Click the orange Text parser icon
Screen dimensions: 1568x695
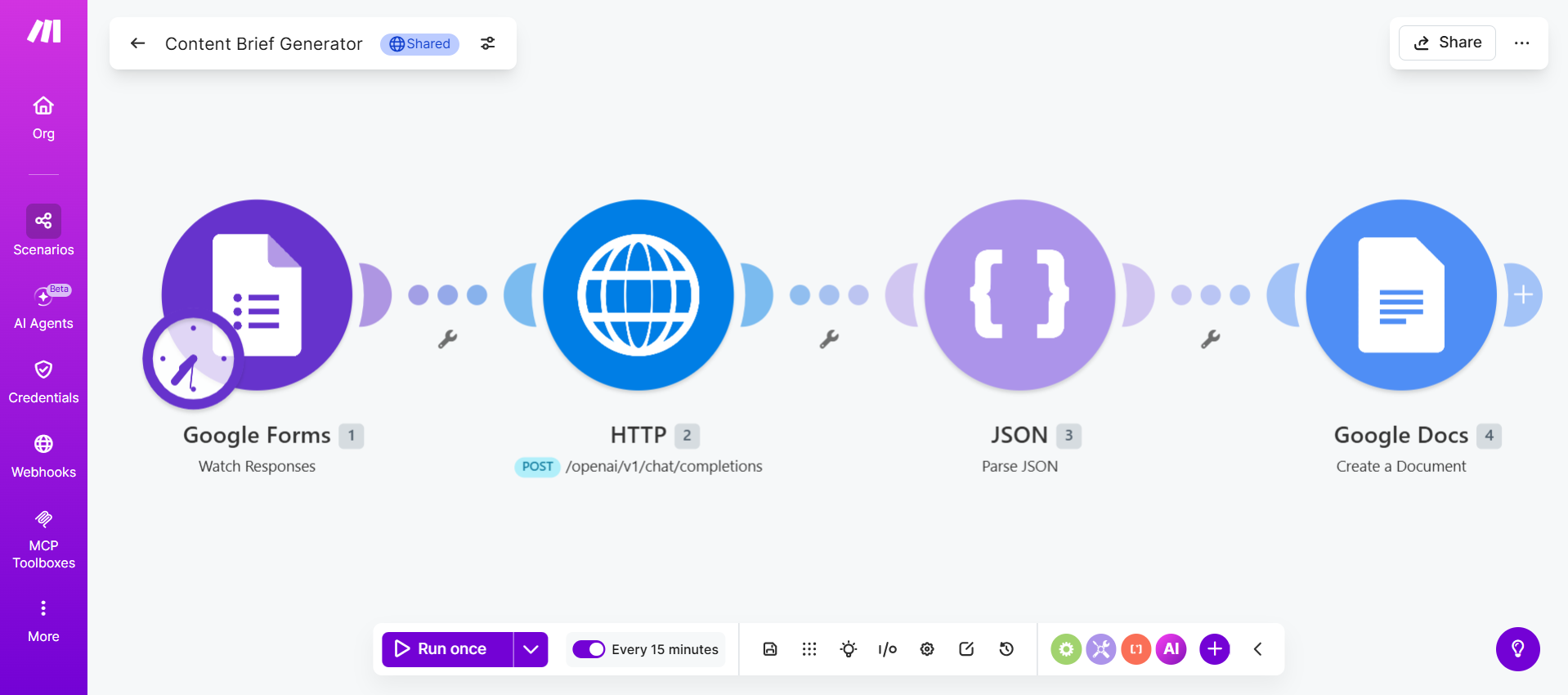(x=1136, y=649)
